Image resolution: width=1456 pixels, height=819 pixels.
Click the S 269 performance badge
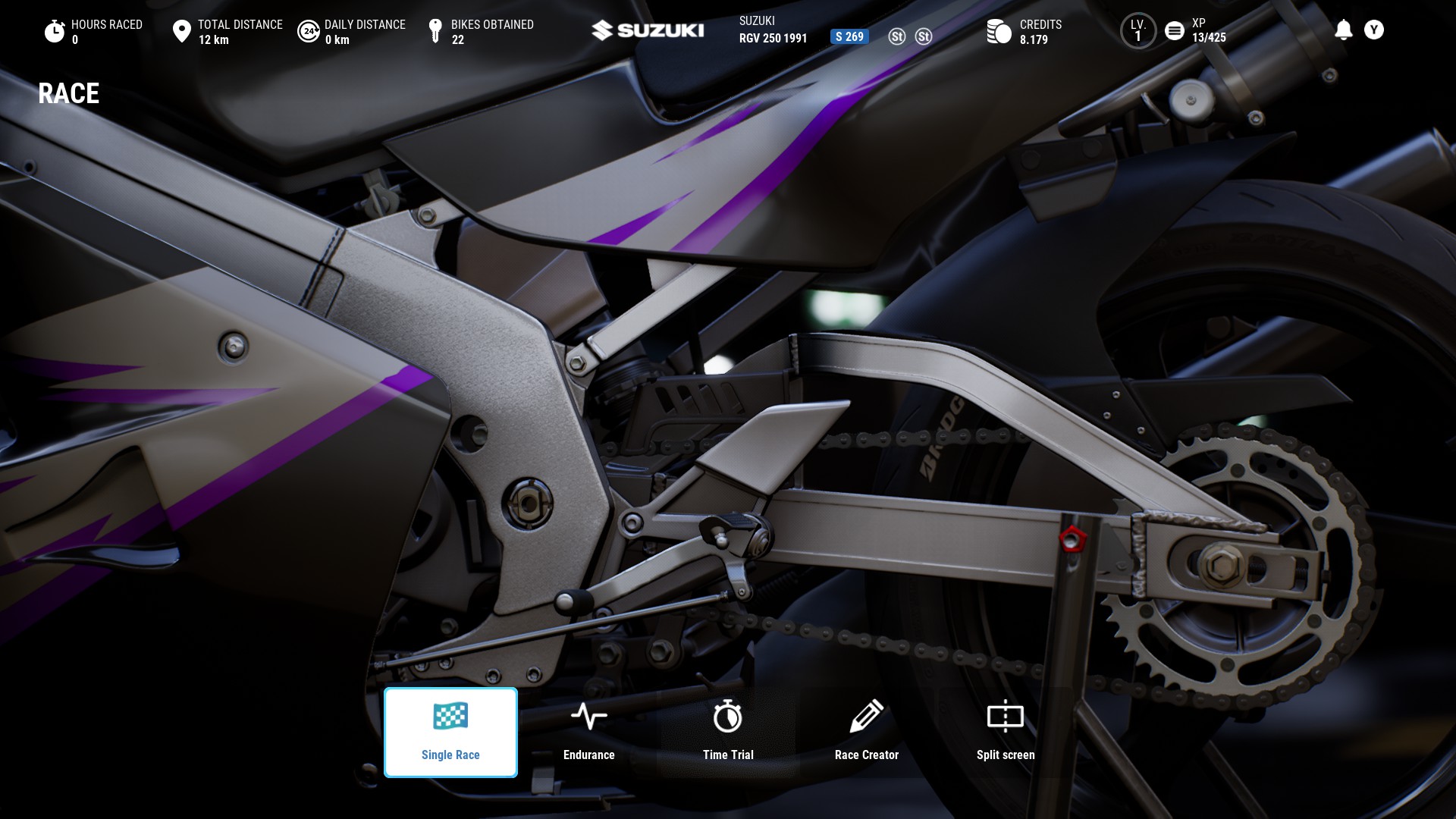849,36
